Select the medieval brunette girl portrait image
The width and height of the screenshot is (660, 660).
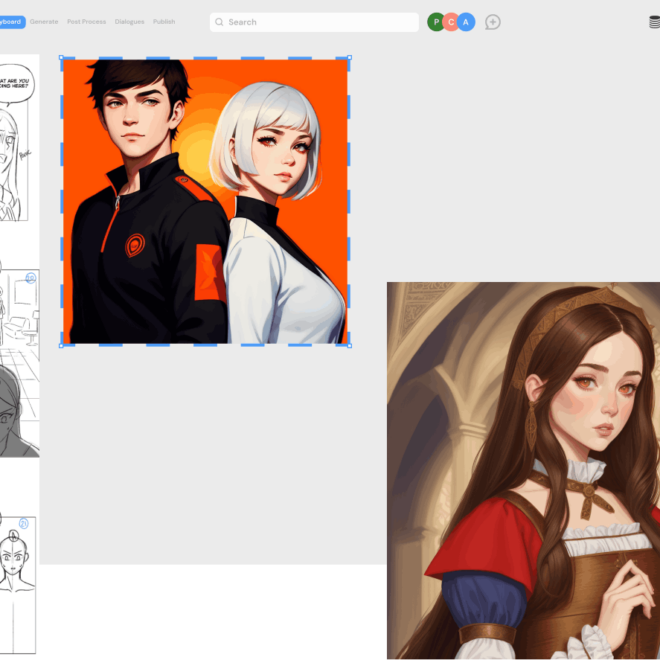point(523,470)
